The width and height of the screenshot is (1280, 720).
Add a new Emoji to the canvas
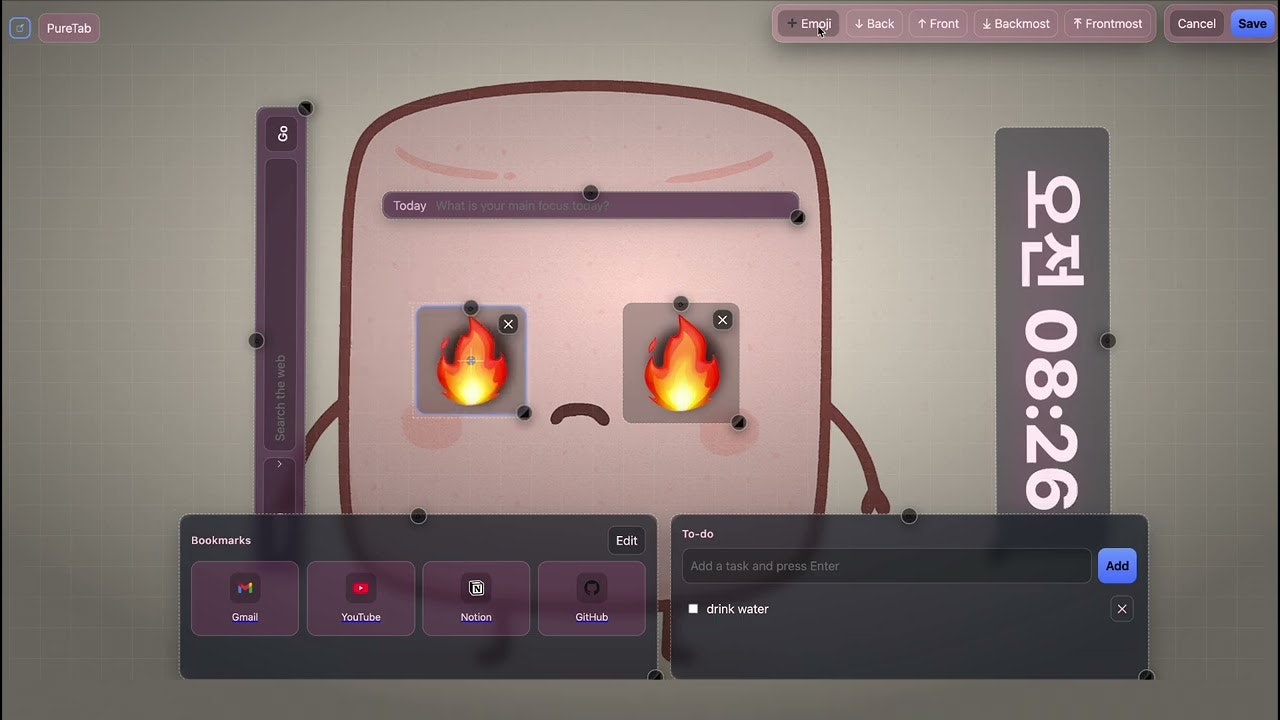click(x=809, y=24)
